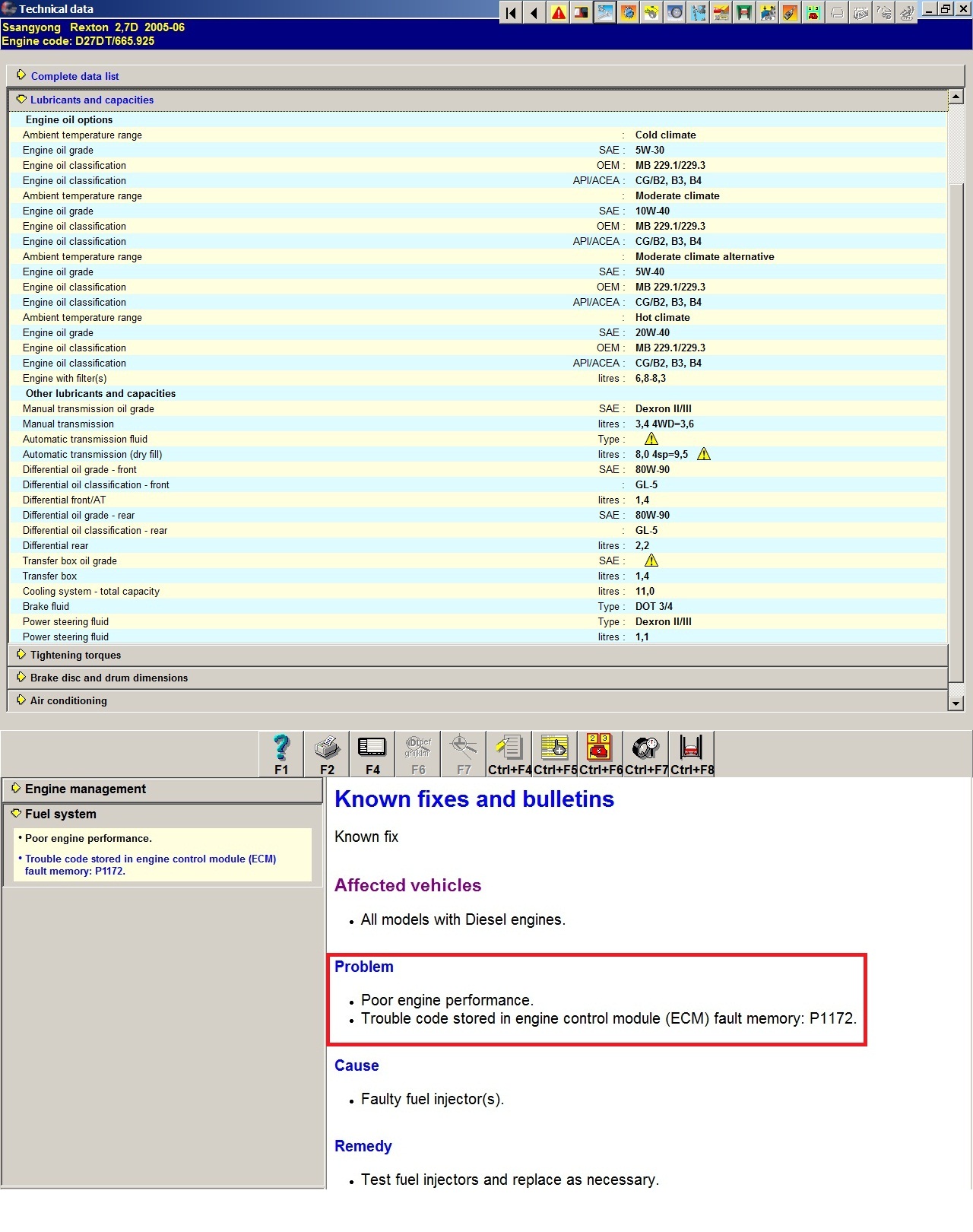
Task: Click the transfer box oil grade warning icon
Action: pos(651,560)
